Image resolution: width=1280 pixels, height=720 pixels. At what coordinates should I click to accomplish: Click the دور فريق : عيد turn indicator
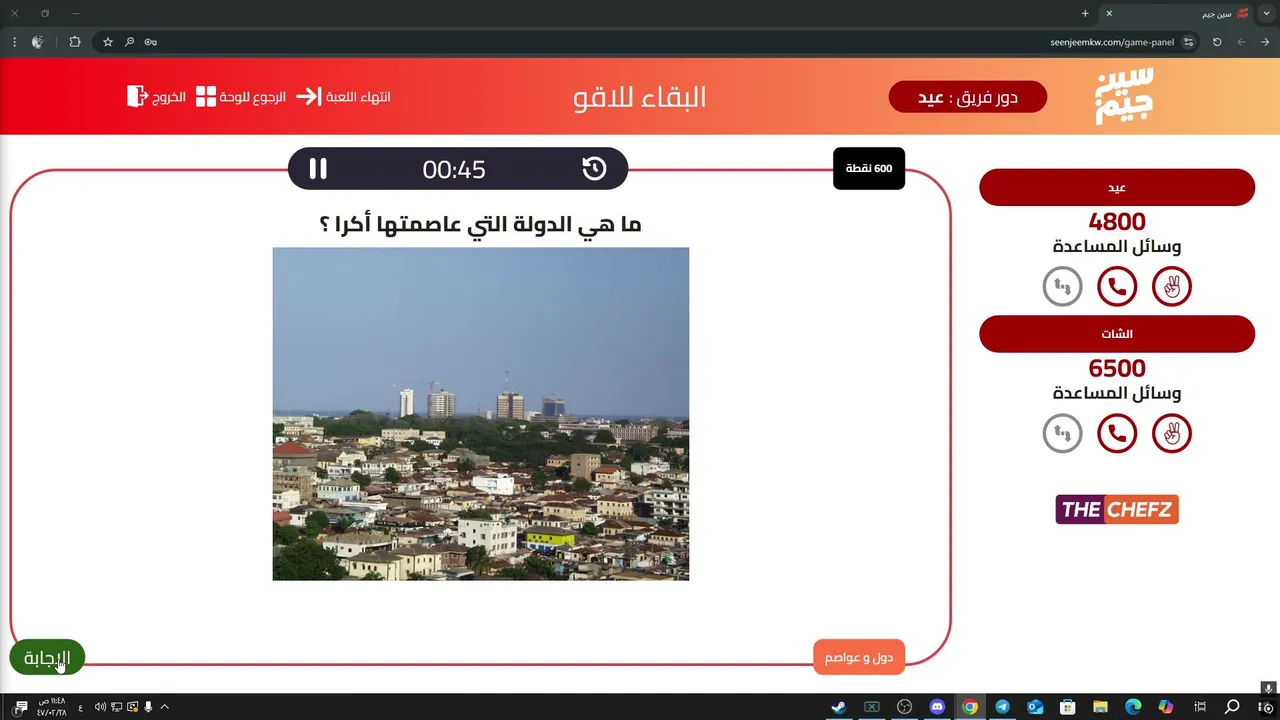coord(968,97)
